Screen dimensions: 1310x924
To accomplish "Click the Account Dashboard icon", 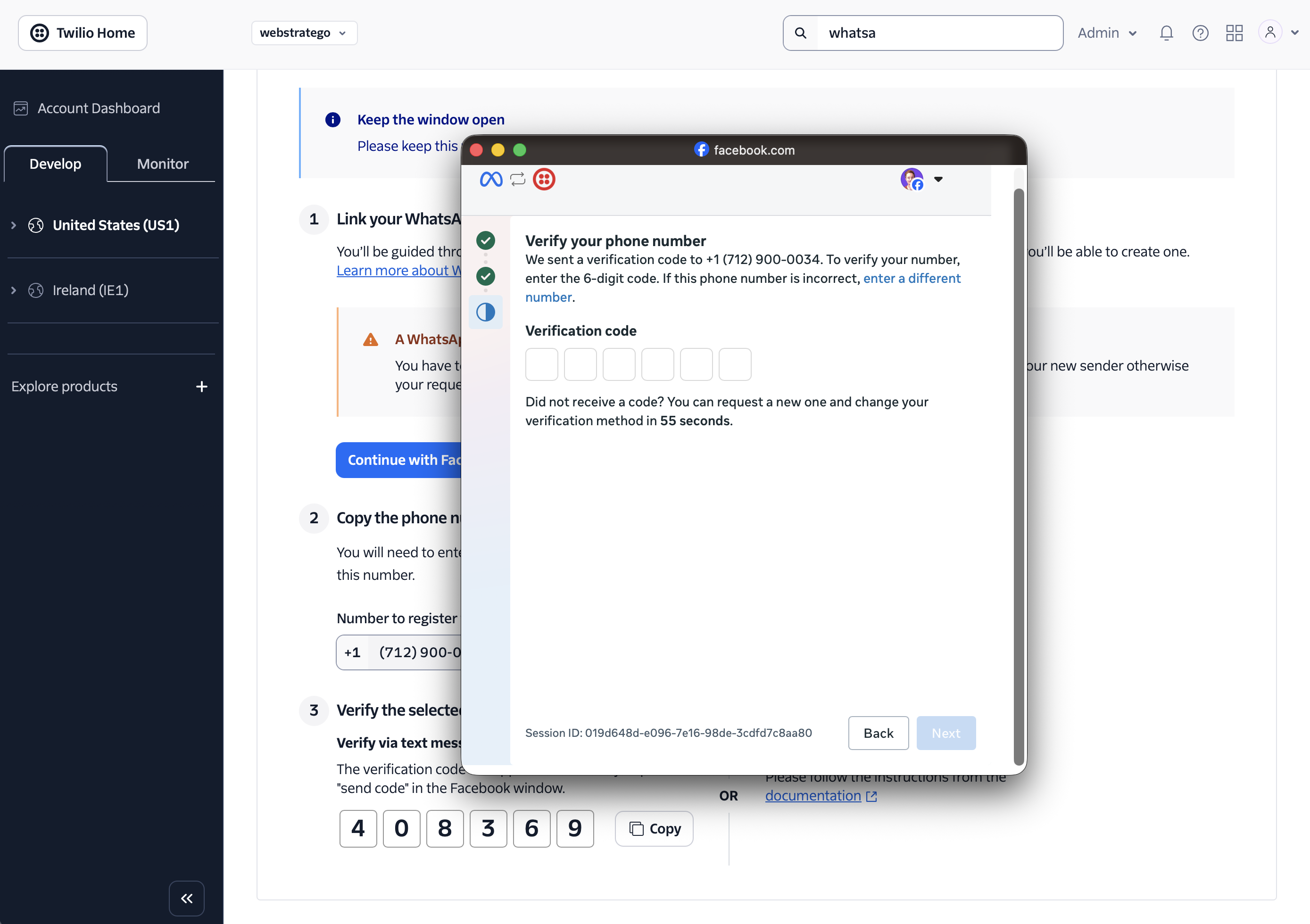I will pyautogui.click(x=21, y=108).
